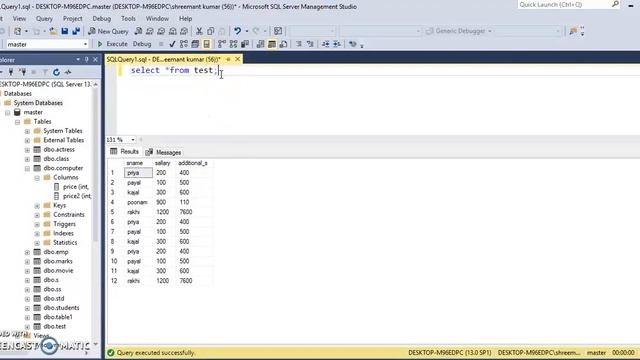640x360 pixels.
Task: Open the Query menu
Action: 44,19
